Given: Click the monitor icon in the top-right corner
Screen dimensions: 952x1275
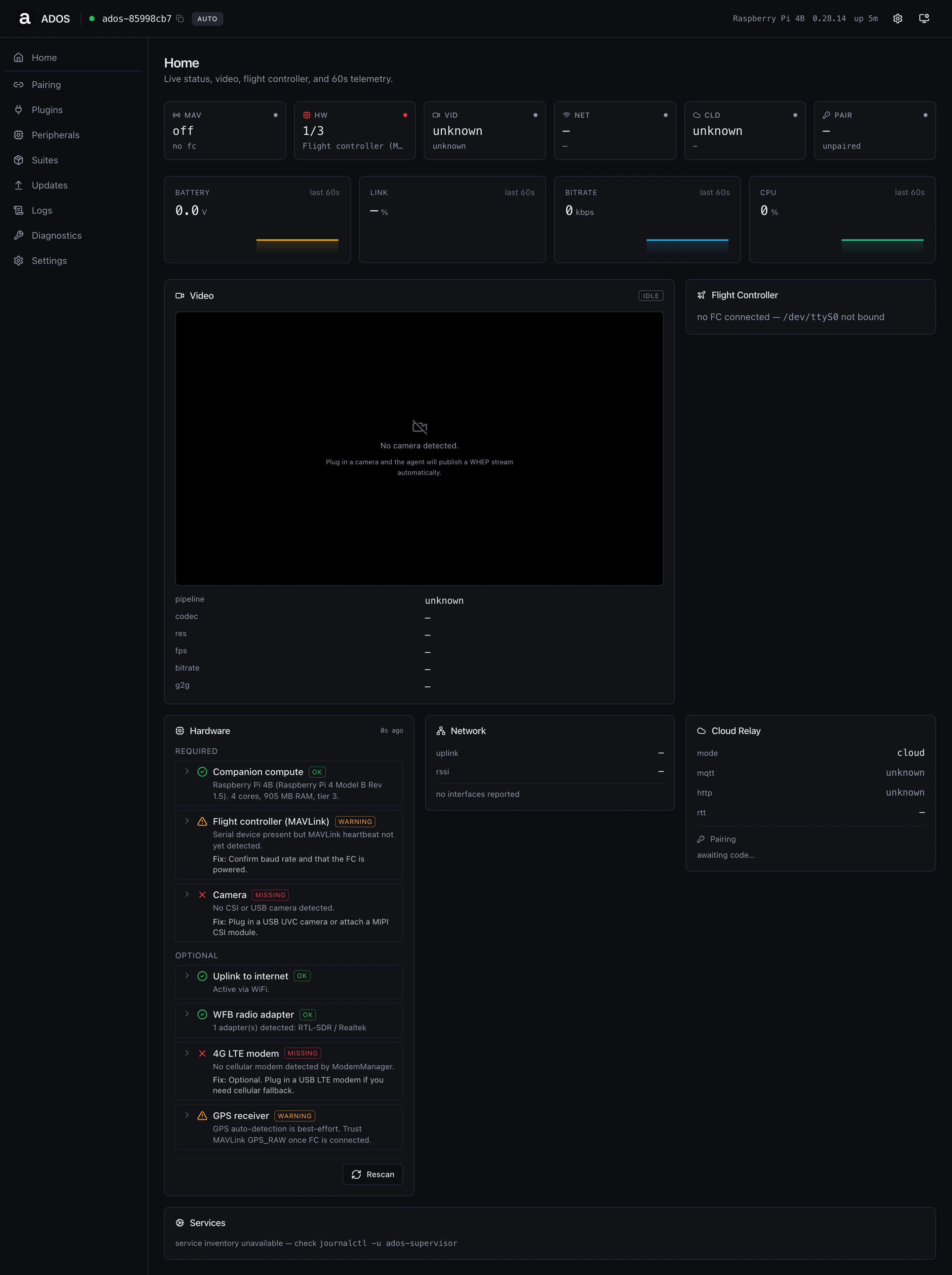Looking at the screenshot, I should (924, 19).
